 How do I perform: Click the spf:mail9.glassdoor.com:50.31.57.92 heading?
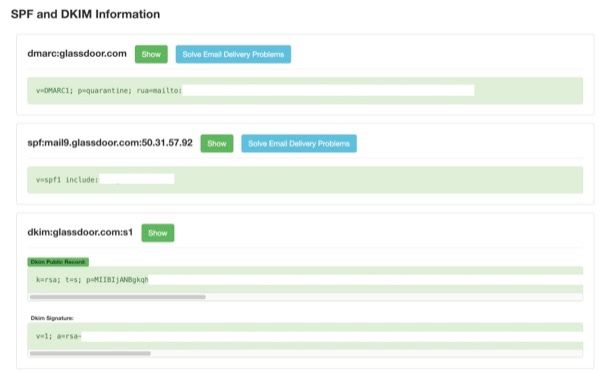[110, 143]
